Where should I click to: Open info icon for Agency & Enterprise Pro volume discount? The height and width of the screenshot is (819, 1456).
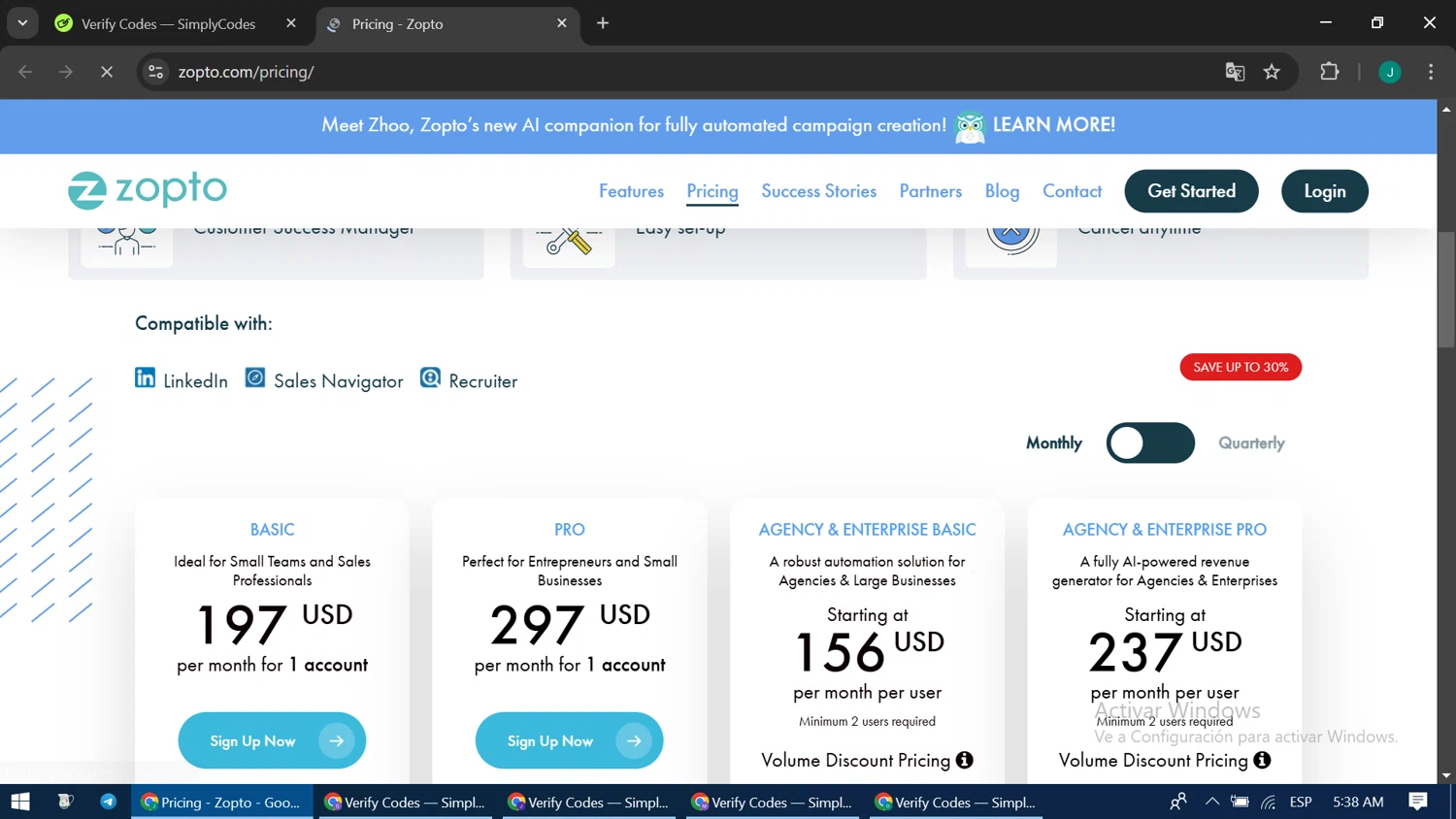coord(1262,760)
